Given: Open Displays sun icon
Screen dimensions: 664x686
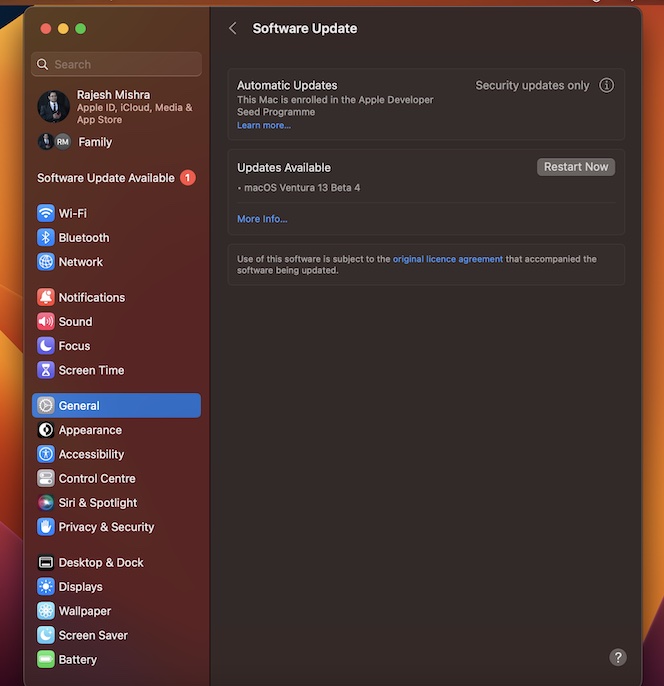Looking at the screenshot, I should click(45, 587).
